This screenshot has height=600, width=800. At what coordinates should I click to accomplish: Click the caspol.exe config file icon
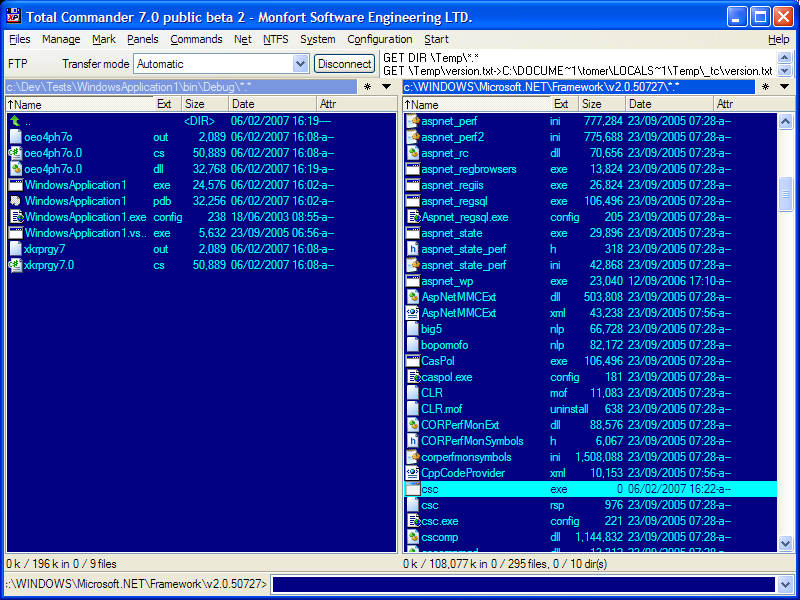click(412, 377)
